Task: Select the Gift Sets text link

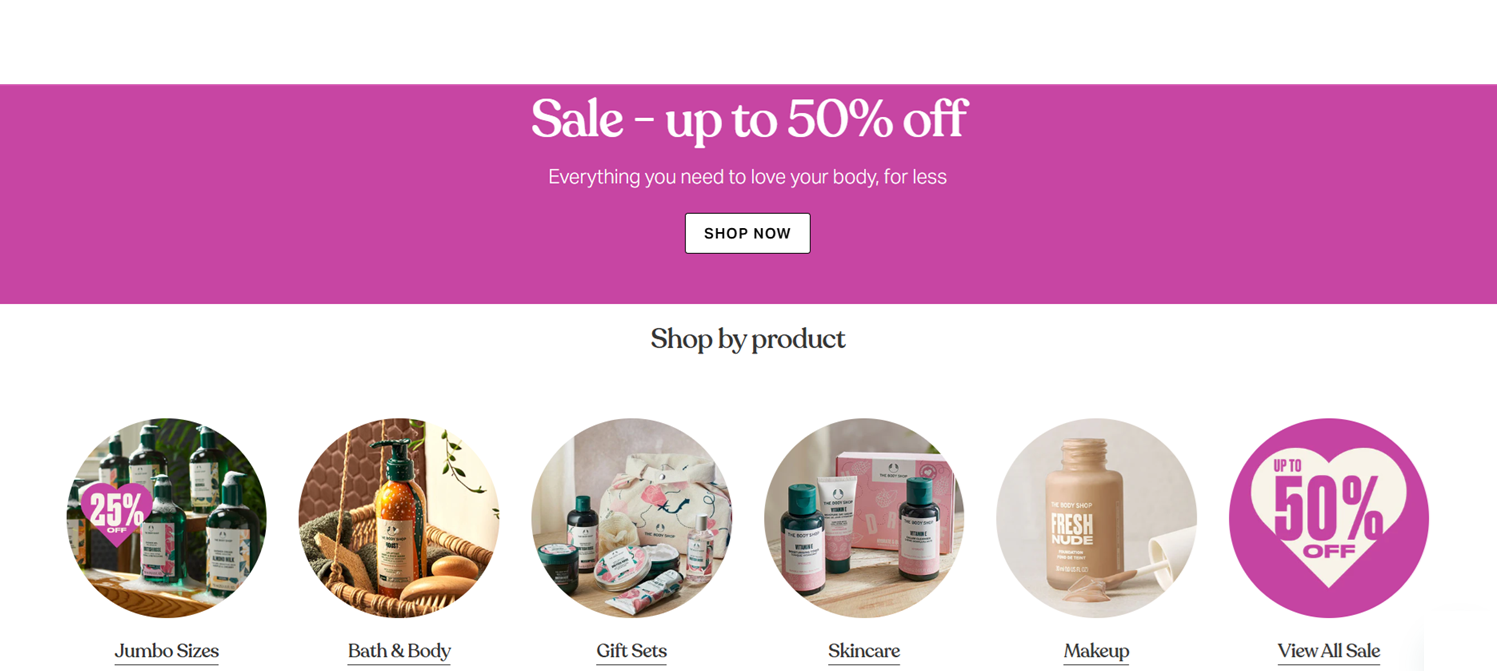Action: [631, 651]
